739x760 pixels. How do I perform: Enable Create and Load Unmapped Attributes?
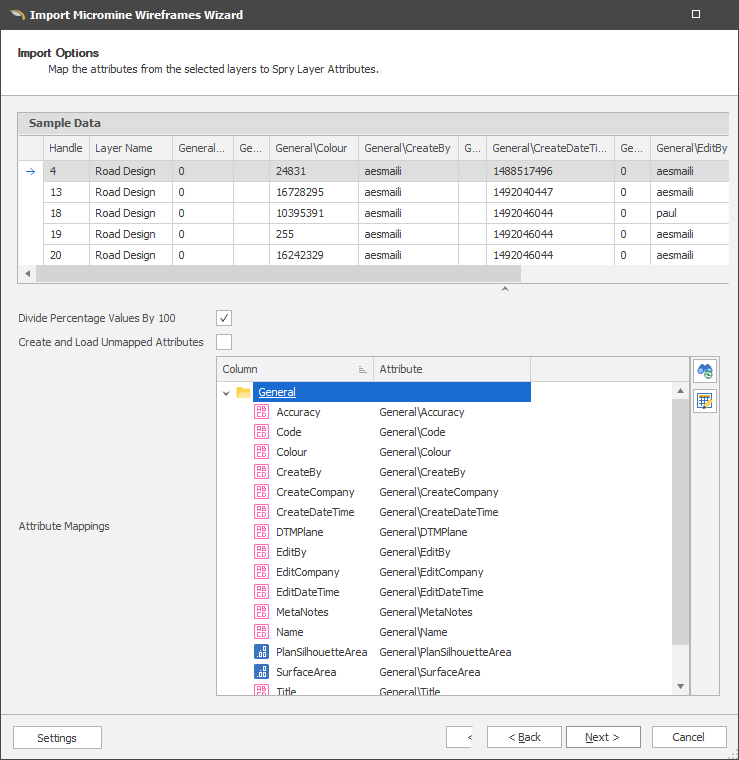coord(224,342)
